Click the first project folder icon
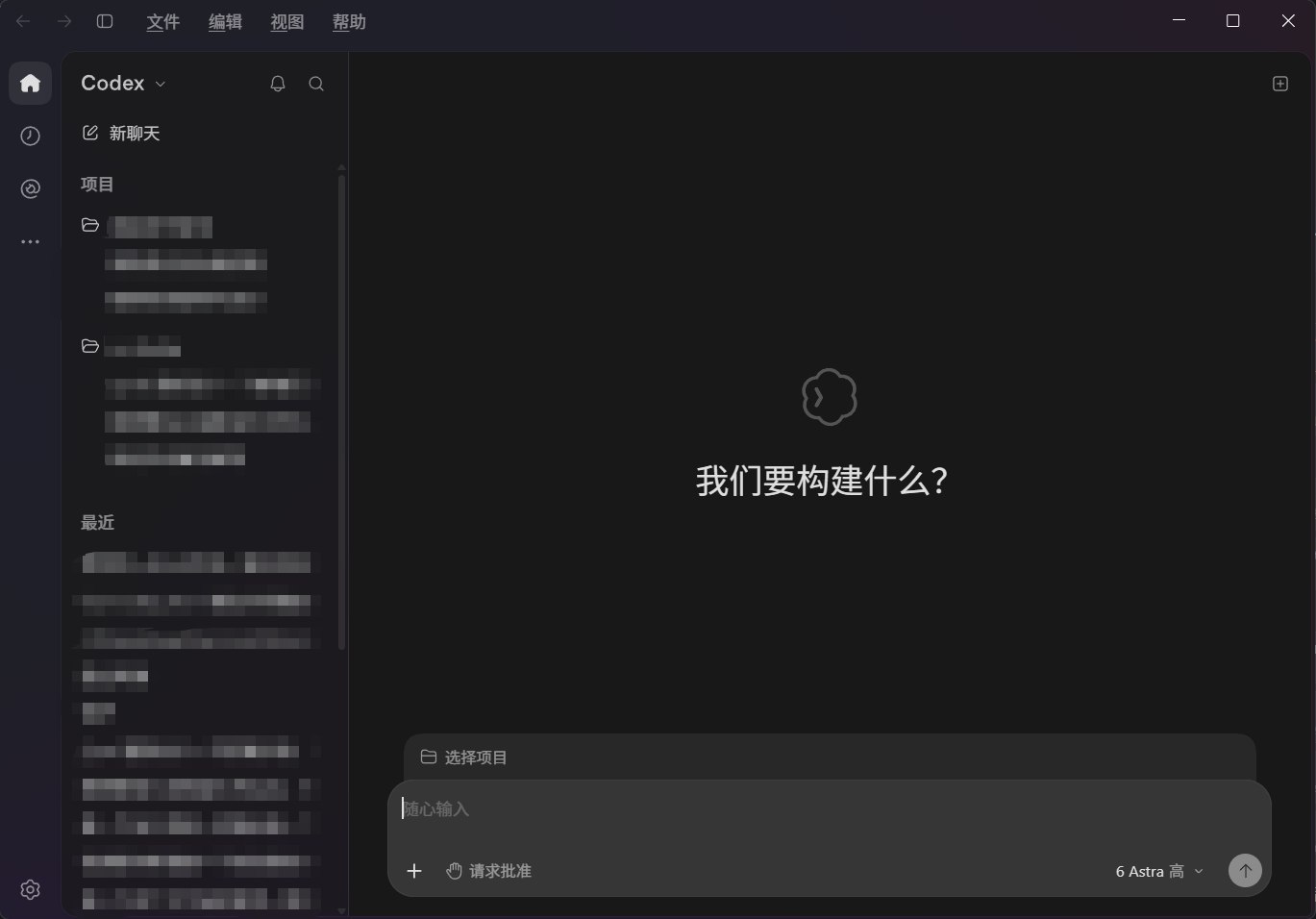Image resolution: width=1316 pixels, height=919 pixels. coord(90,225)
